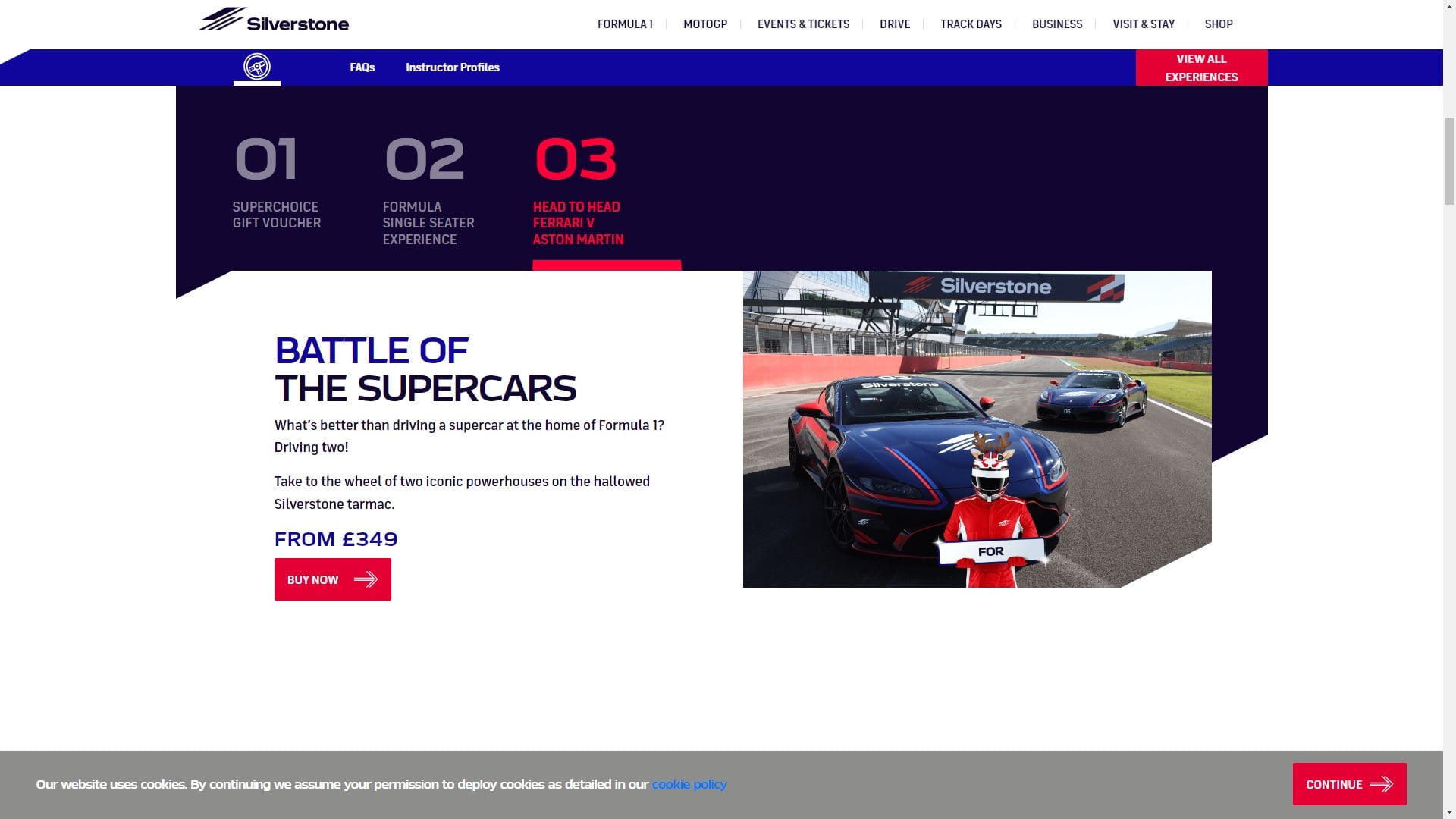Switch to the FAQs tab
Image resolution: width=1456 pixels, height=819 pixels.
pos(362,67)
